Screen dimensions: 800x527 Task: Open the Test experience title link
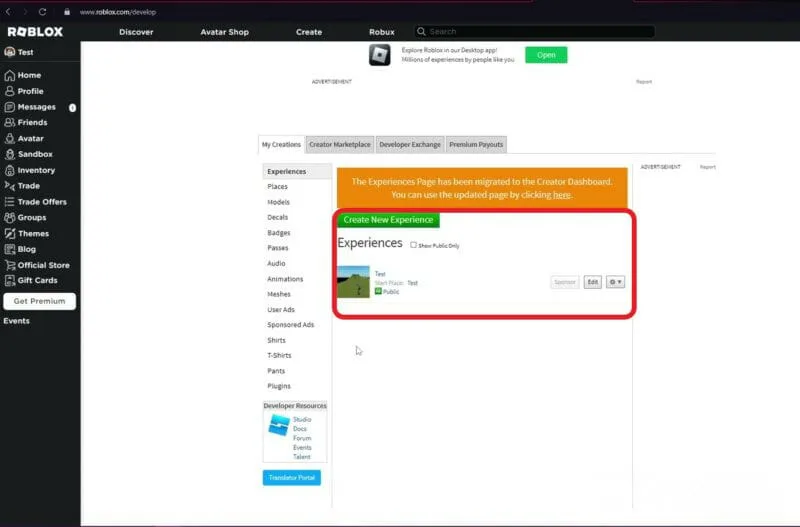[380, 274]
